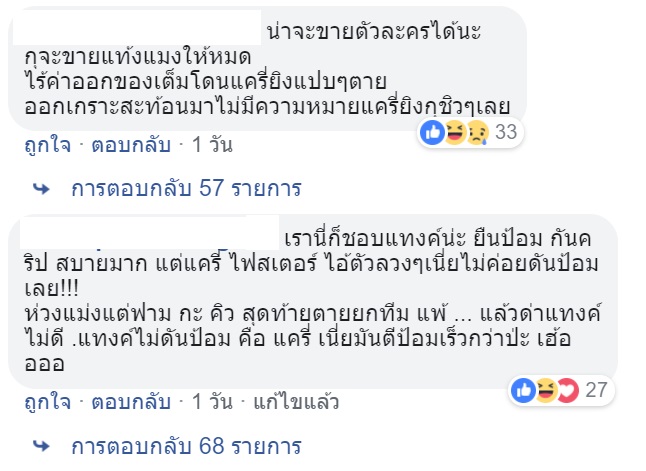646x471 pixels.
Task: Open the 1 วัน timestamp of second comment
Action: point(211,403)
